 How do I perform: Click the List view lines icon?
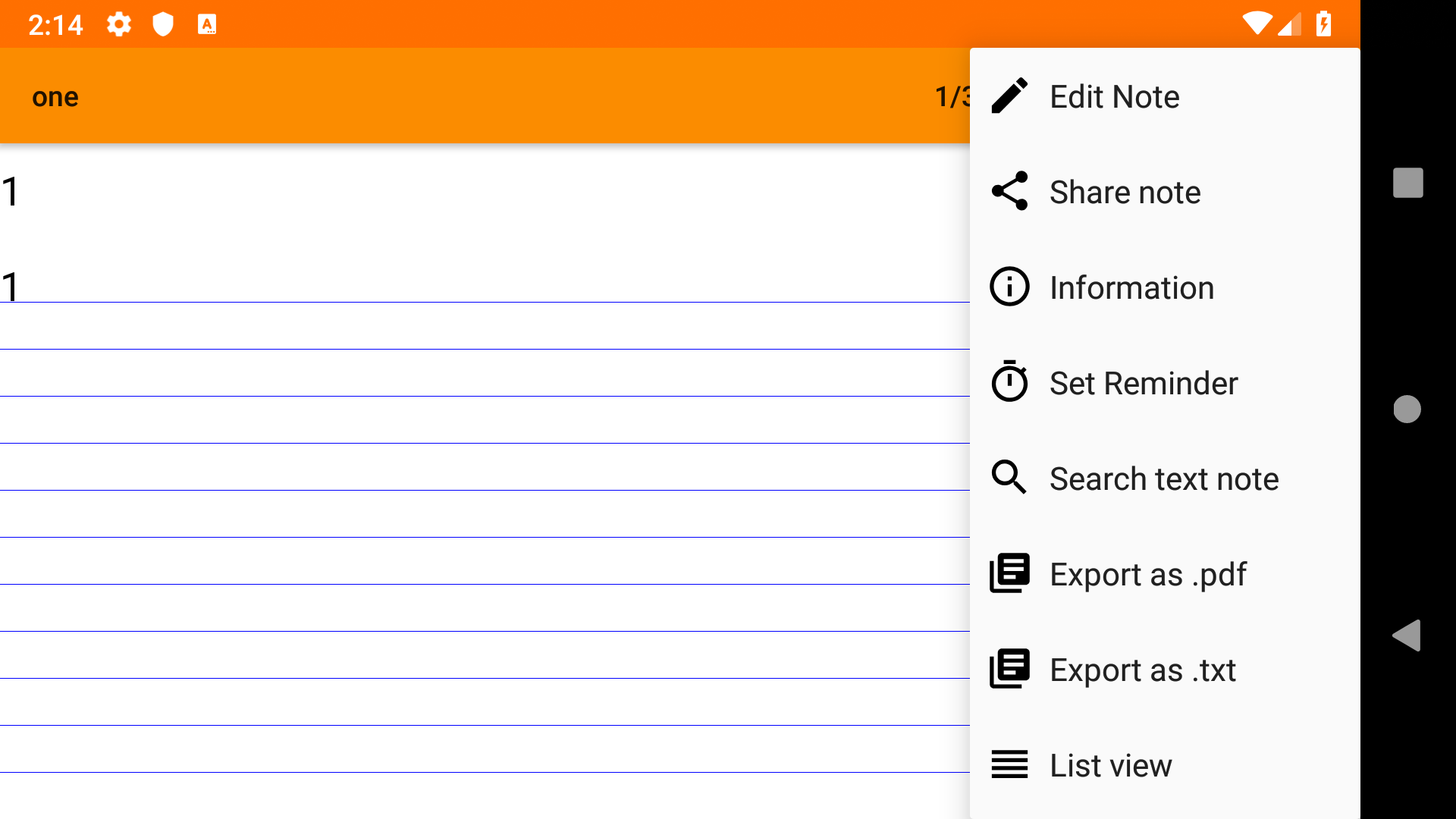tap(1009, 764)
